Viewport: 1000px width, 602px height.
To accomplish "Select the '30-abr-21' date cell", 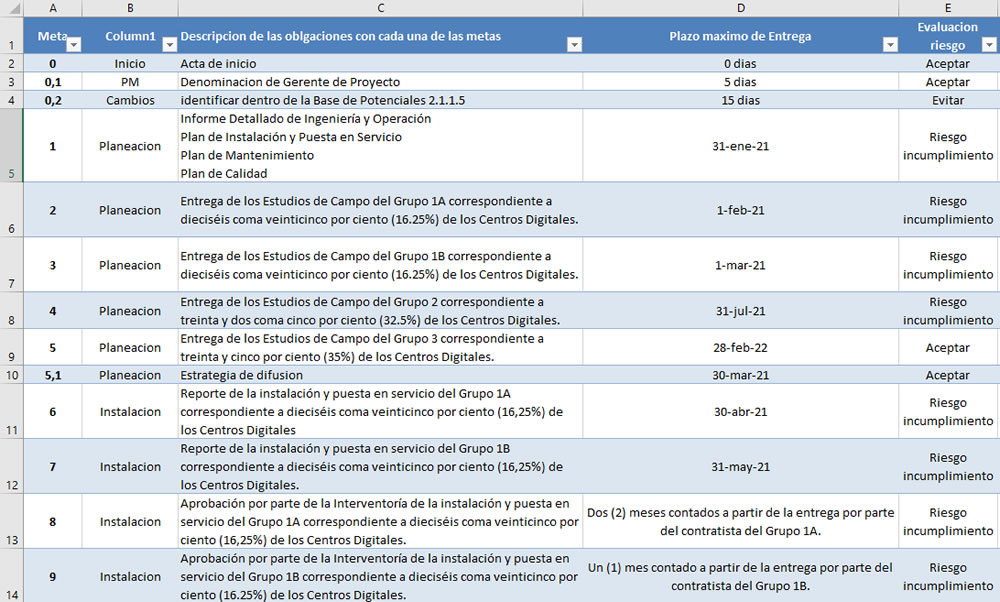I will [740, 411].
